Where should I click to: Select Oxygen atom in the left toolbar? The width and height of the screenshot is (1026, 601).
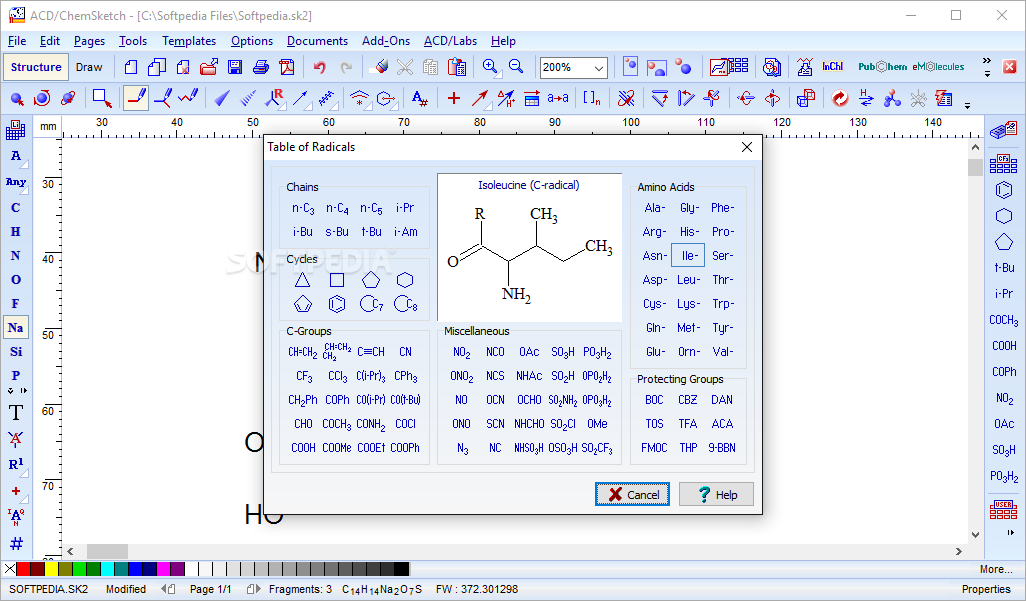point(16,280)
